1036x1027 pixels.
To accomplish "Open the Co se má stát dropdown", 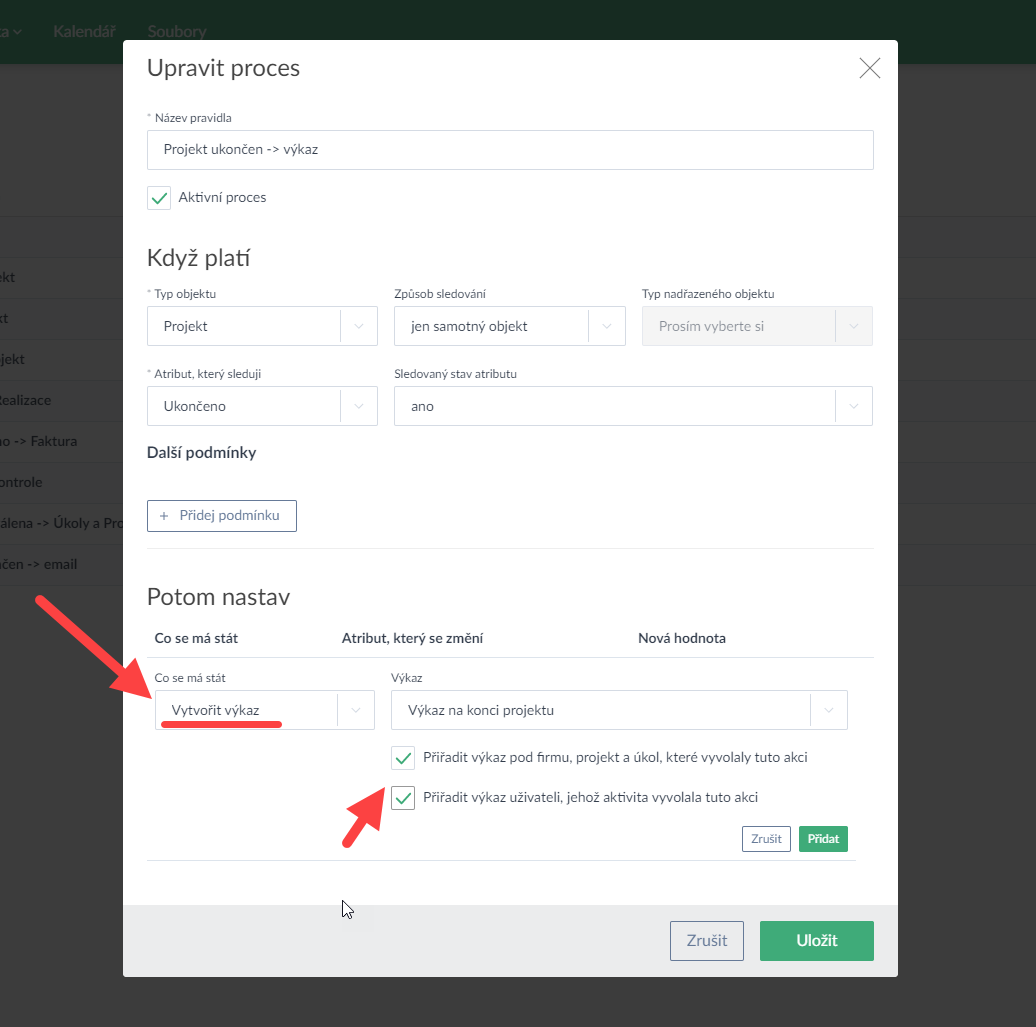I will tap(264, 711).
